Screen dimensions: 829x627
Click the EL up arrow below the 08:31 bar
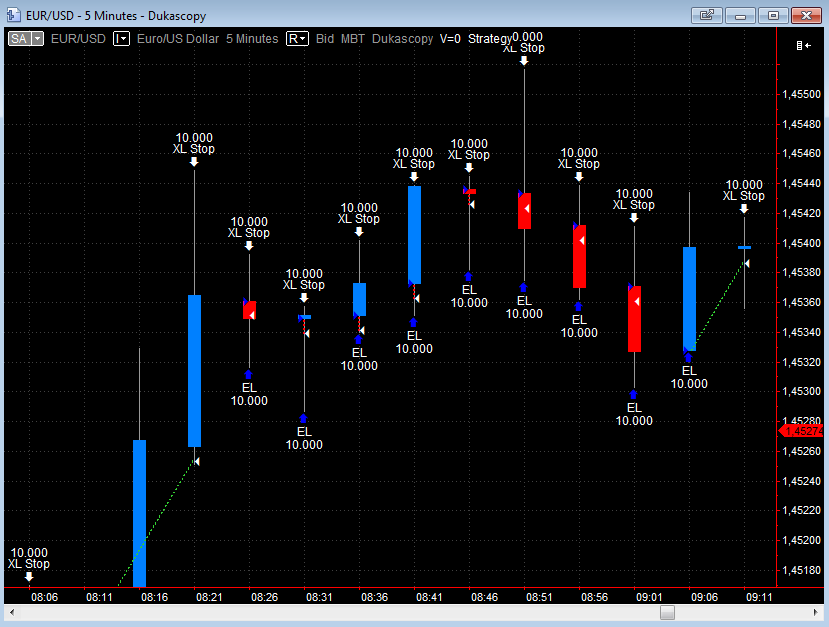[303, 419]
